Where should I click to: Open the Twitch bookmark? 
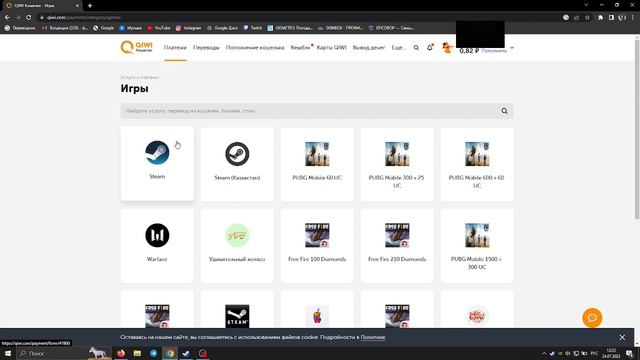[x=253, y=28]
